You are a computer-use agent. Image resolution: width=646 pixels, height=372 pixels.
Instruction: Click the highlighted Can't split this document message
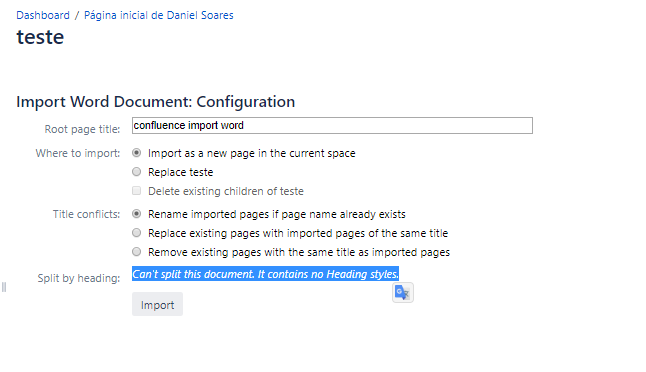(x=265, y=274)
